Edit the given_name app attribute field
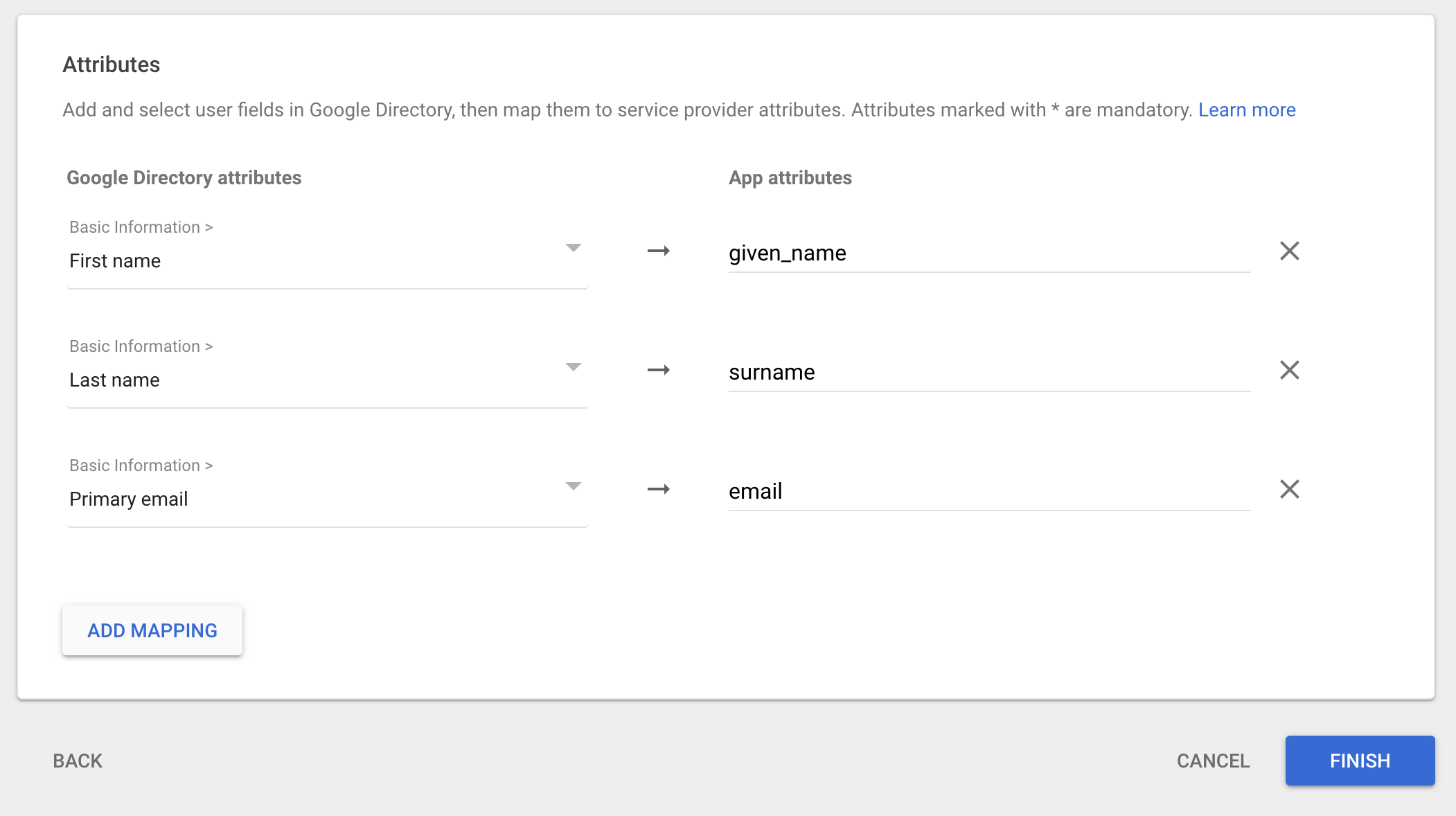This screenshot has height=816, width=1456. (x=988, y=254)
